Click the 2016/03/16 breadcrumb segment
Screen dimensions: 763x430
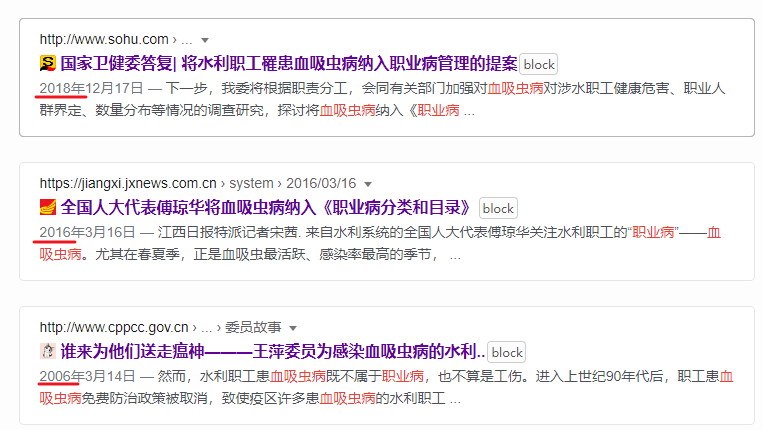click(321, 183)
